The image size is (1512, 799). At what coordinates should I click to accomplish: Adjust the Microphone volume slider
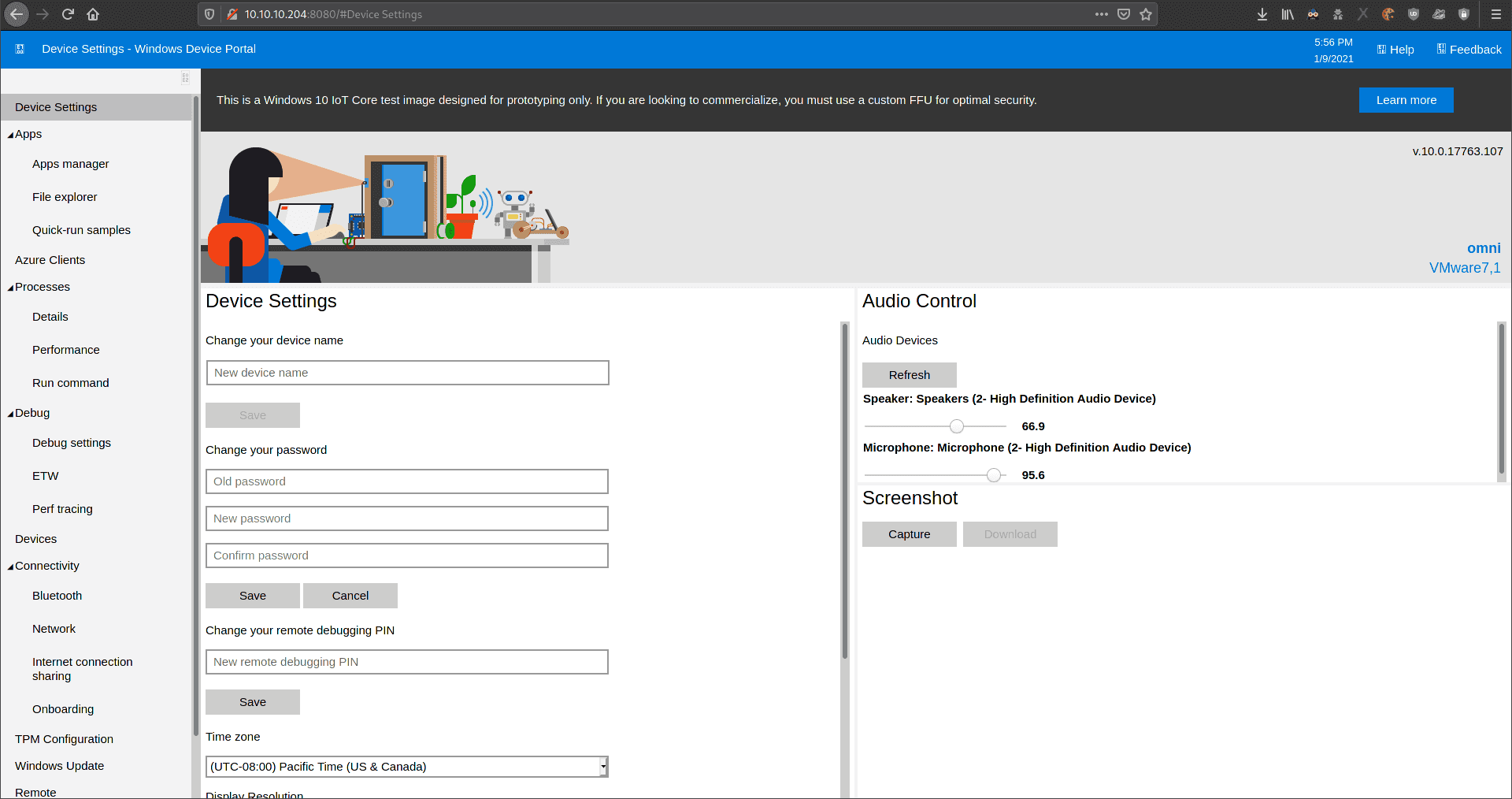coord(994,475)
